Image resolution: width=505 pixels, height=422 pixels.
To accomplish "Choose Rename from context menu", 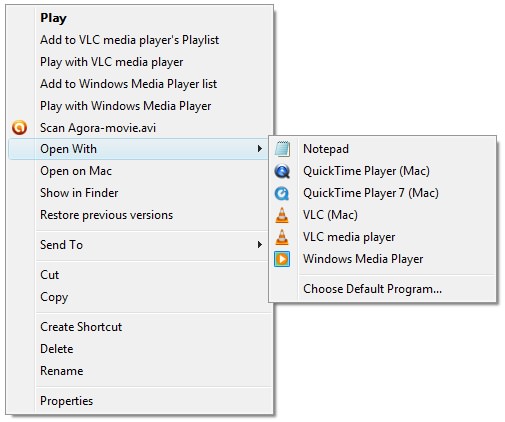I will [x=62, y=371].
